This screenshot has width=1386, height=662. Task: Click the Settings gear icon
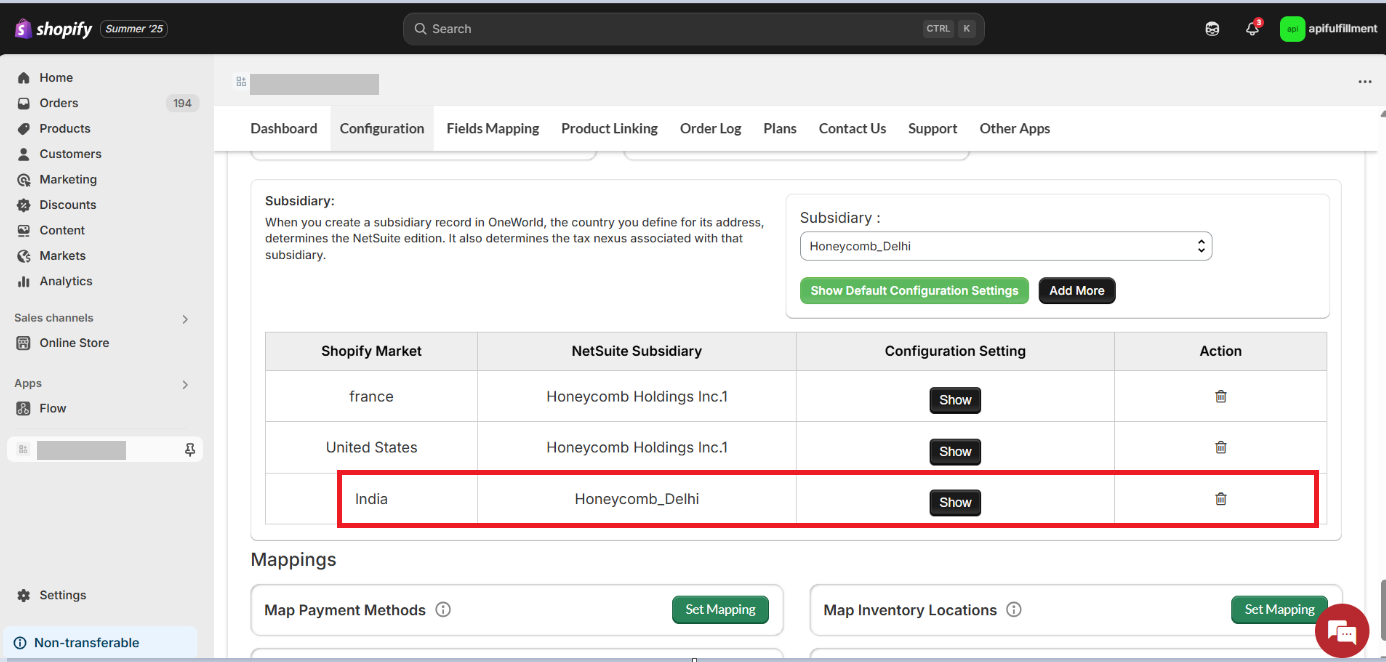[x=24, y=595]
